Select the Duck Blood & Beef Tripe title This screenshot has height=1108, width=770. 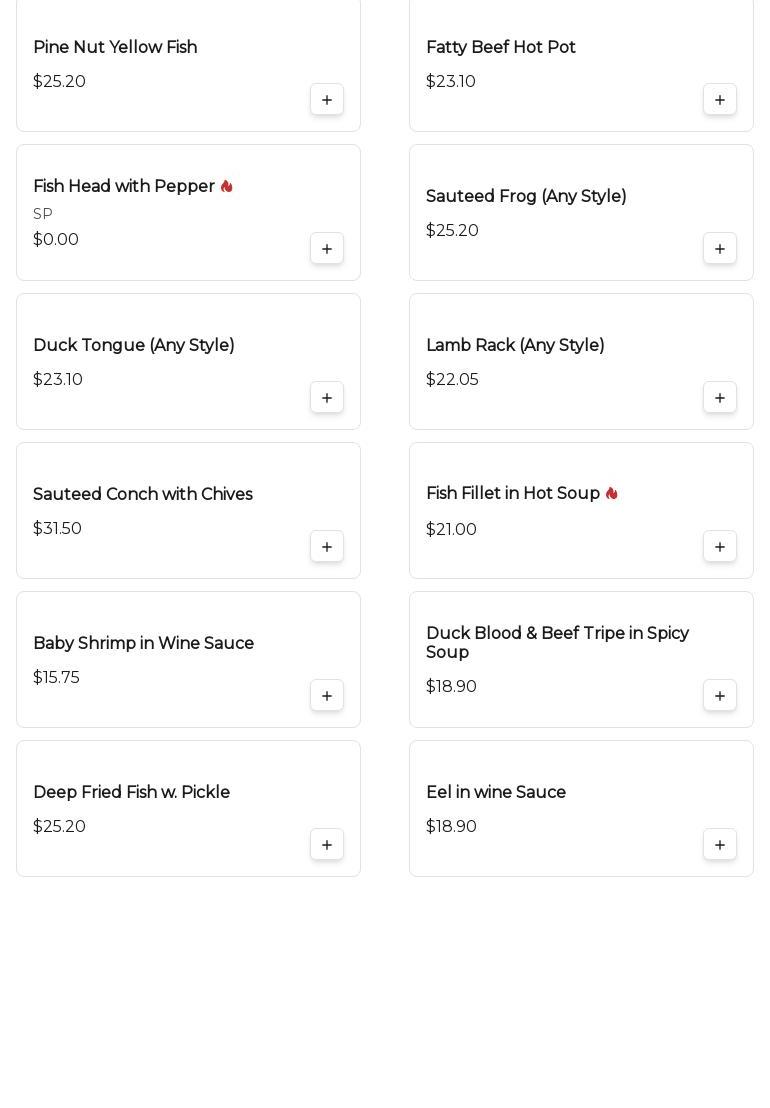pyautogui.click(x=557, y=643)
